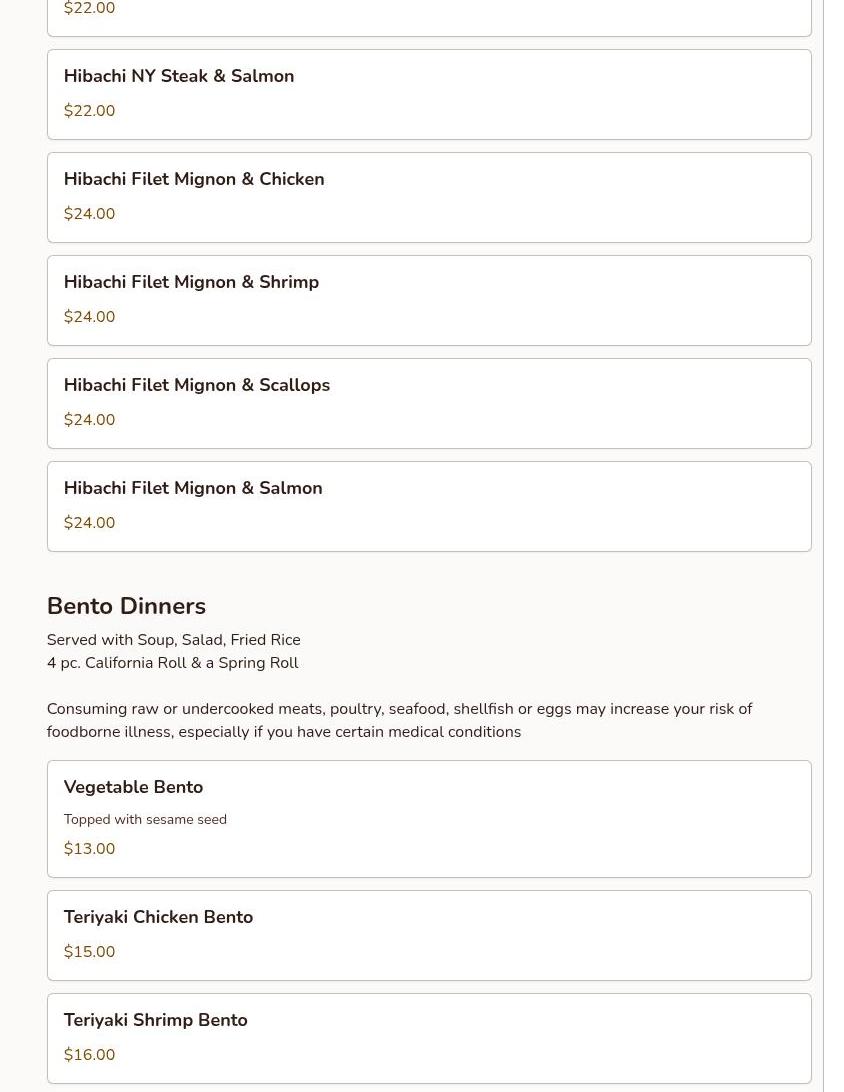This screenshot has width=844, height=1092.
Task: Open Hibachi Filet Mignon & Scallops item
Action: click(x=429, y=404)
